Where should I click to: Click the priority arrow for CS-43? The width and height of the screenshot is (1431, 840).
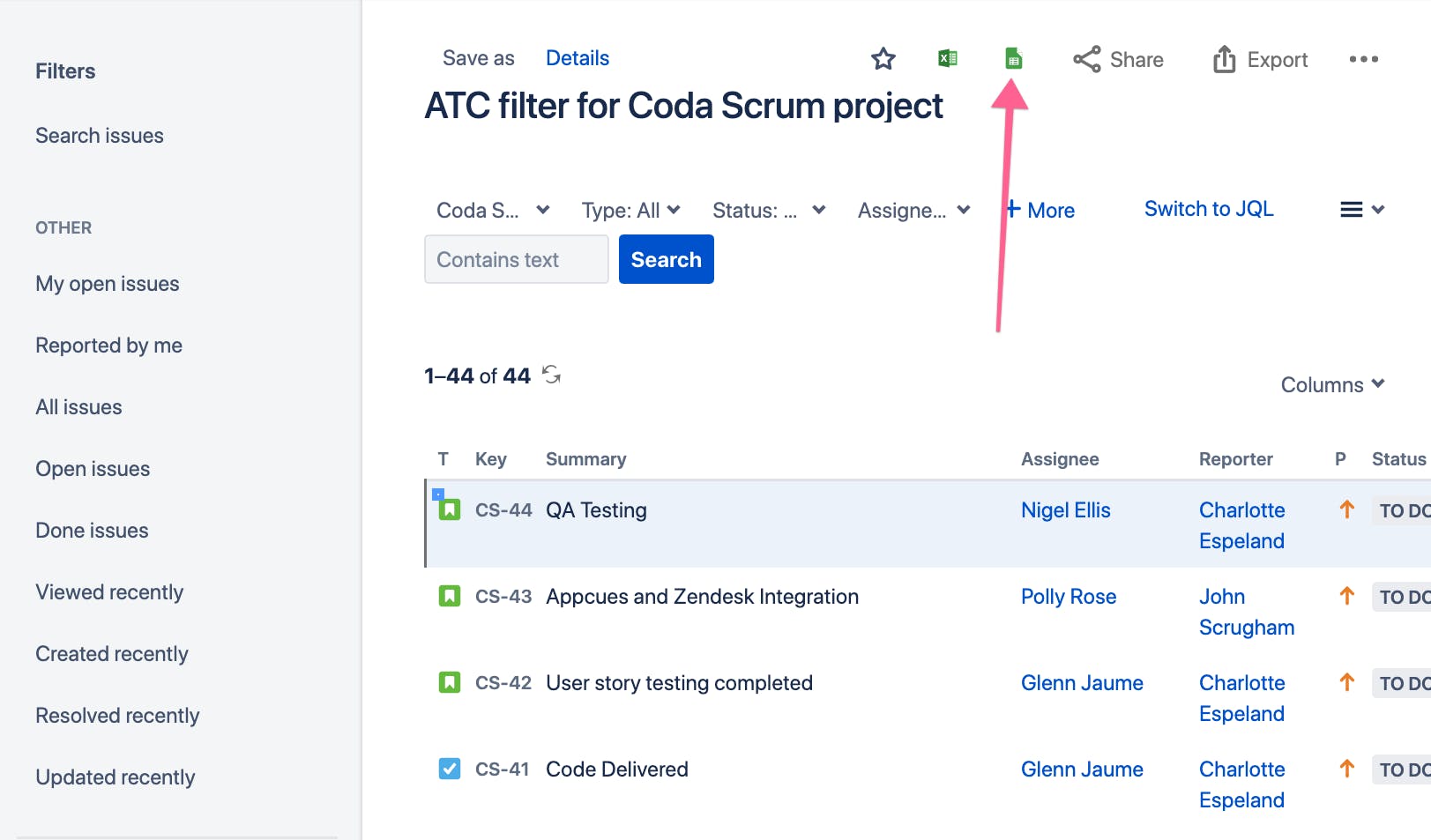(x=1347, y=596)
